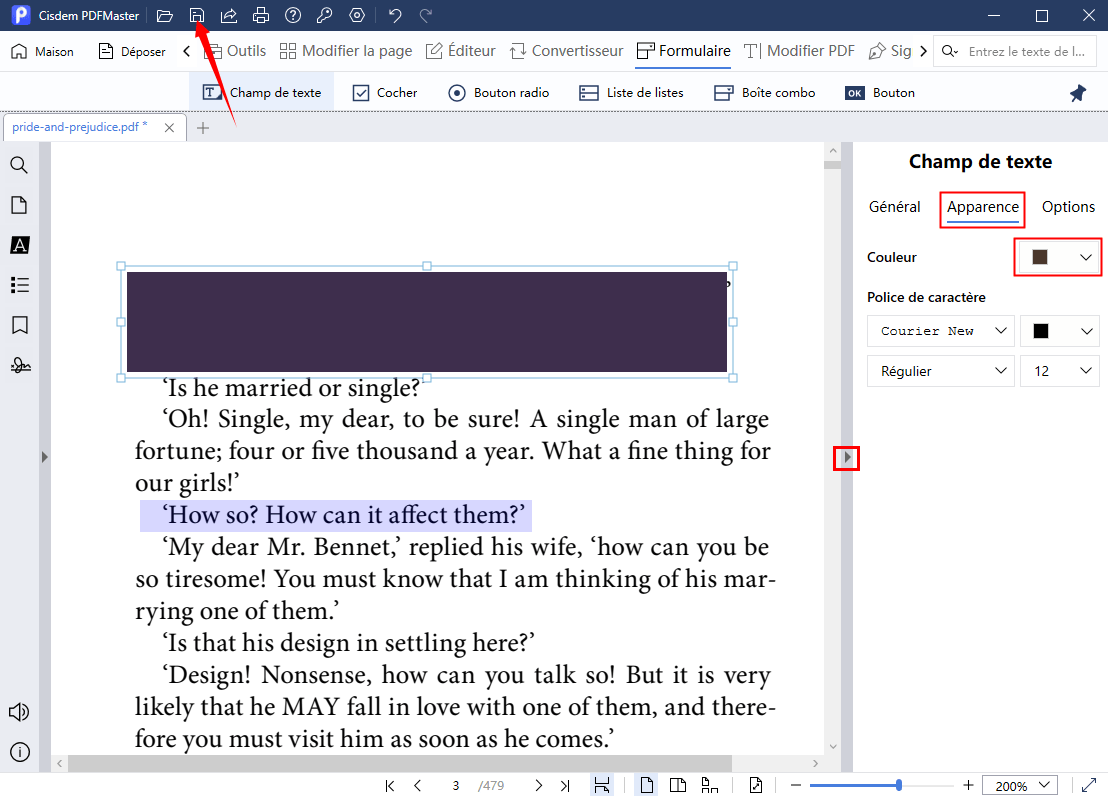1108x796 pixels.
Task: Switch to Convertisseur tab
Action: (567, 51)
